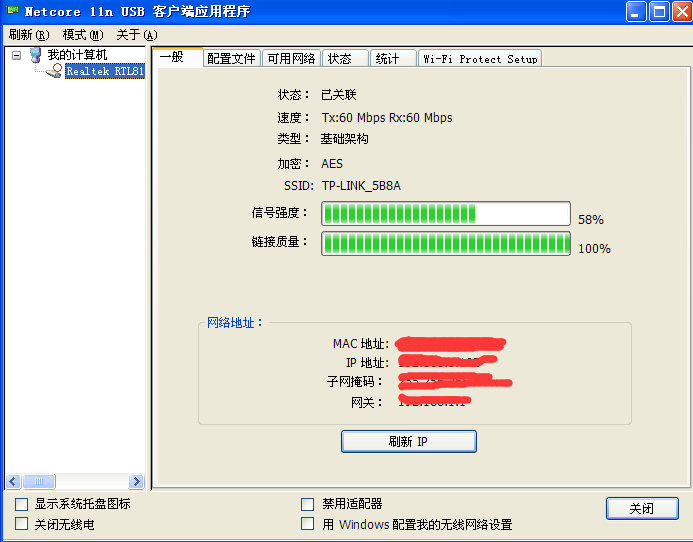The width and height of the screenshot is (693, 542).
Task: Click the 子网掩码 label
Action: coord(354,382)
